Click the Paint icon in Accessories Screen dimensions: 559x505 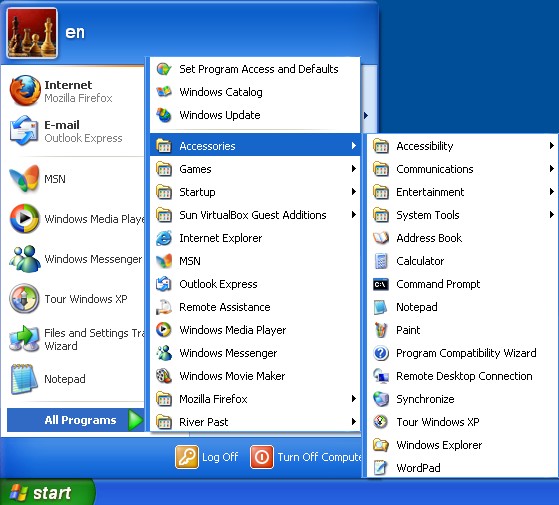[381, 330]
